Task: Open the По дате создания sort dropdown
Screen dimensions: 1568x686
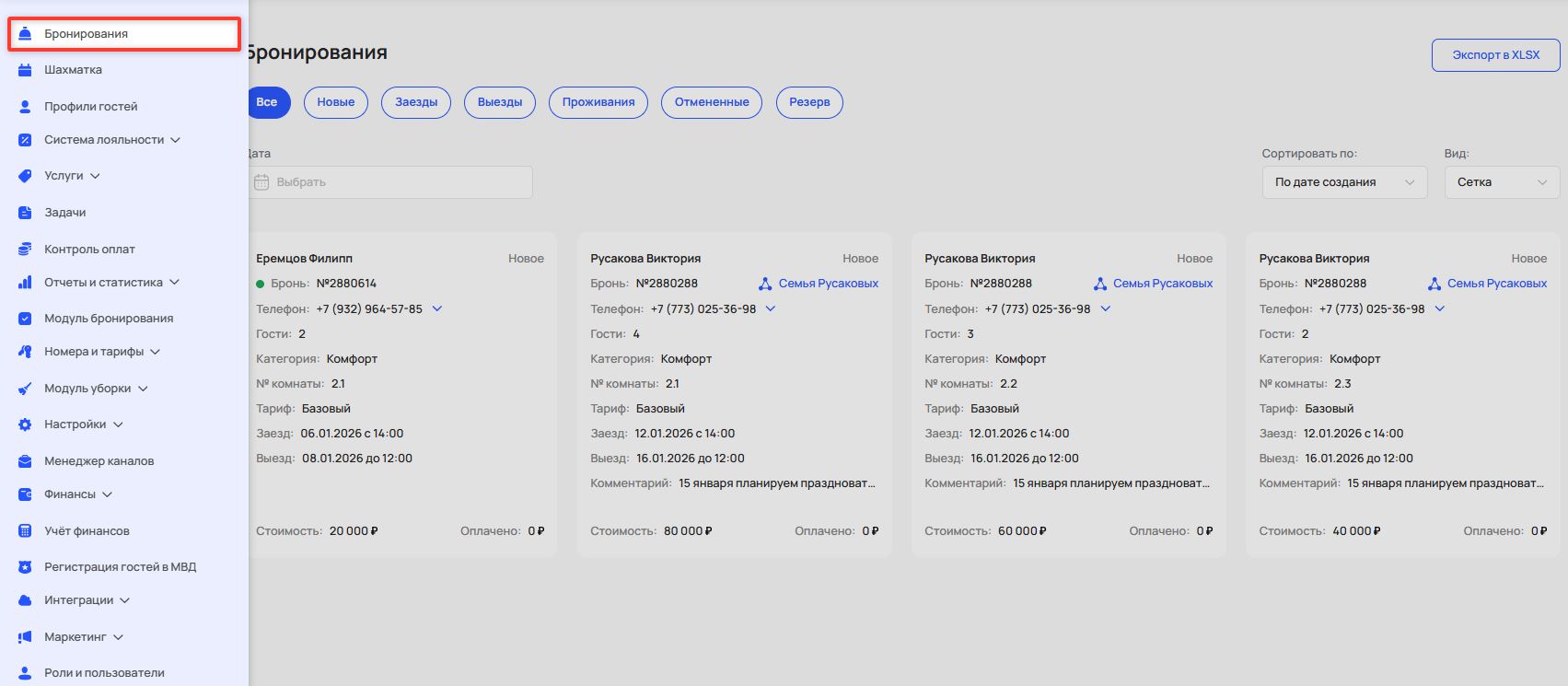Action: point(1344,182)
